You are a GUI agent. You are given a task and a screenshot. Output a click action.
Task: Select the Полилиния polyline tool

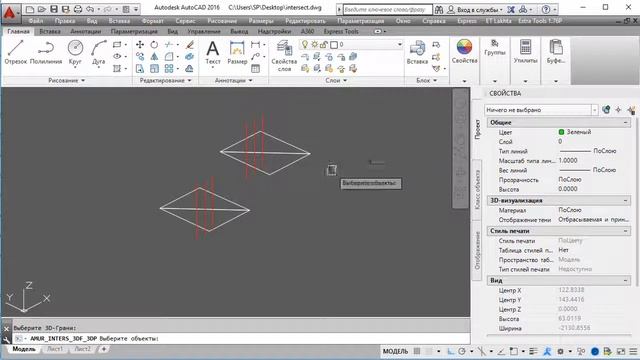pos(46,52)
